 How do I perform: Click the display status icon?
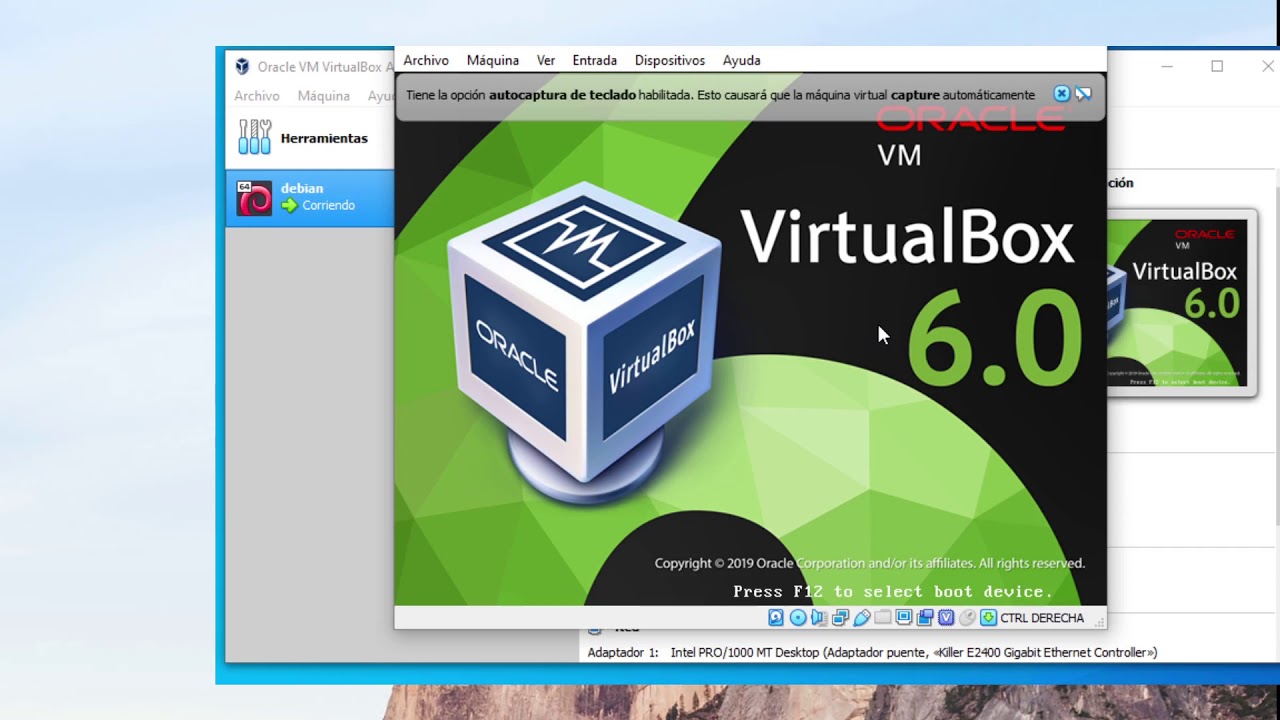(904, 618)
